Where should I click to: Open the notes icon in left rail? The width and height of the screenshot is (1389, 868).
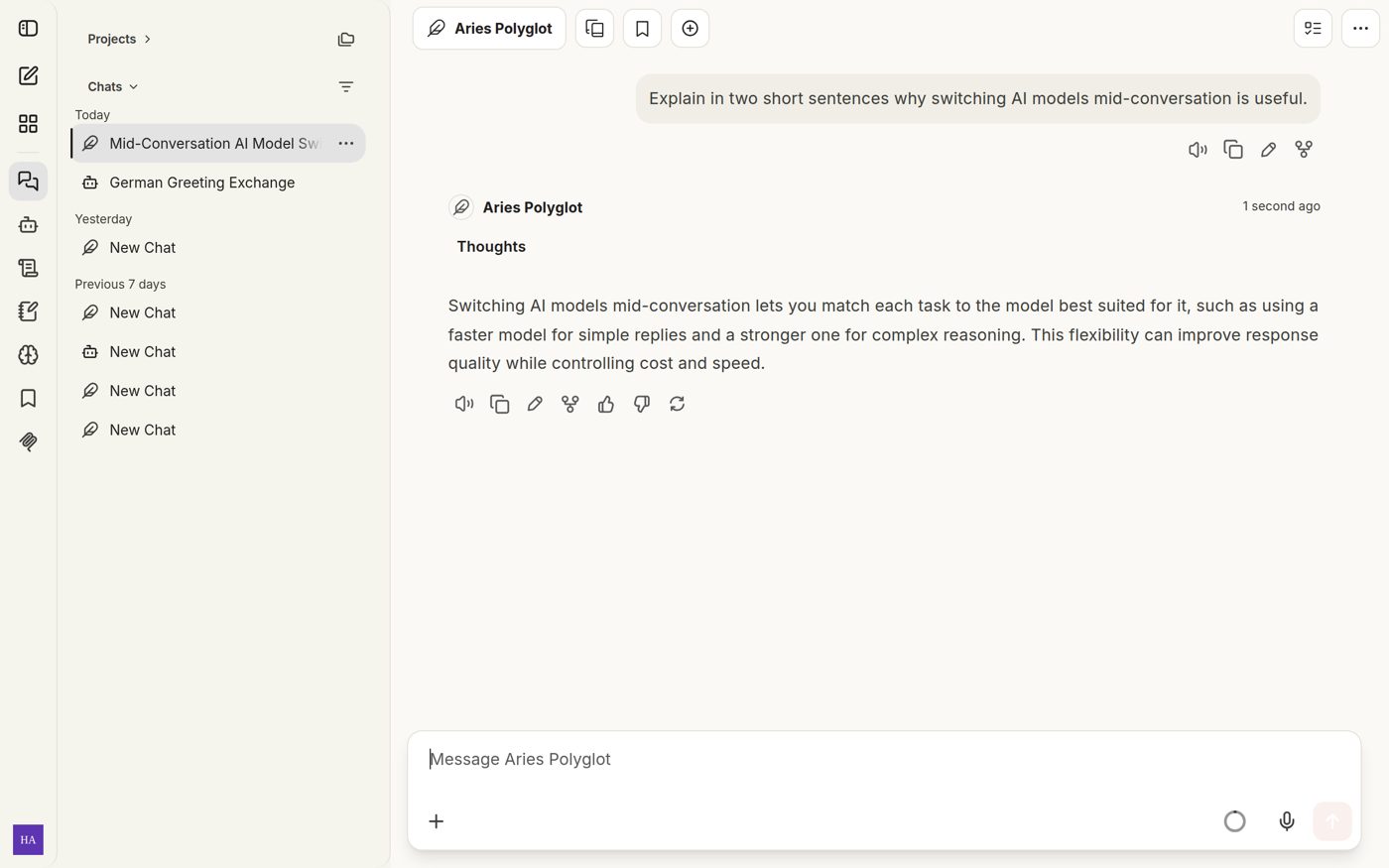[28, 311]
